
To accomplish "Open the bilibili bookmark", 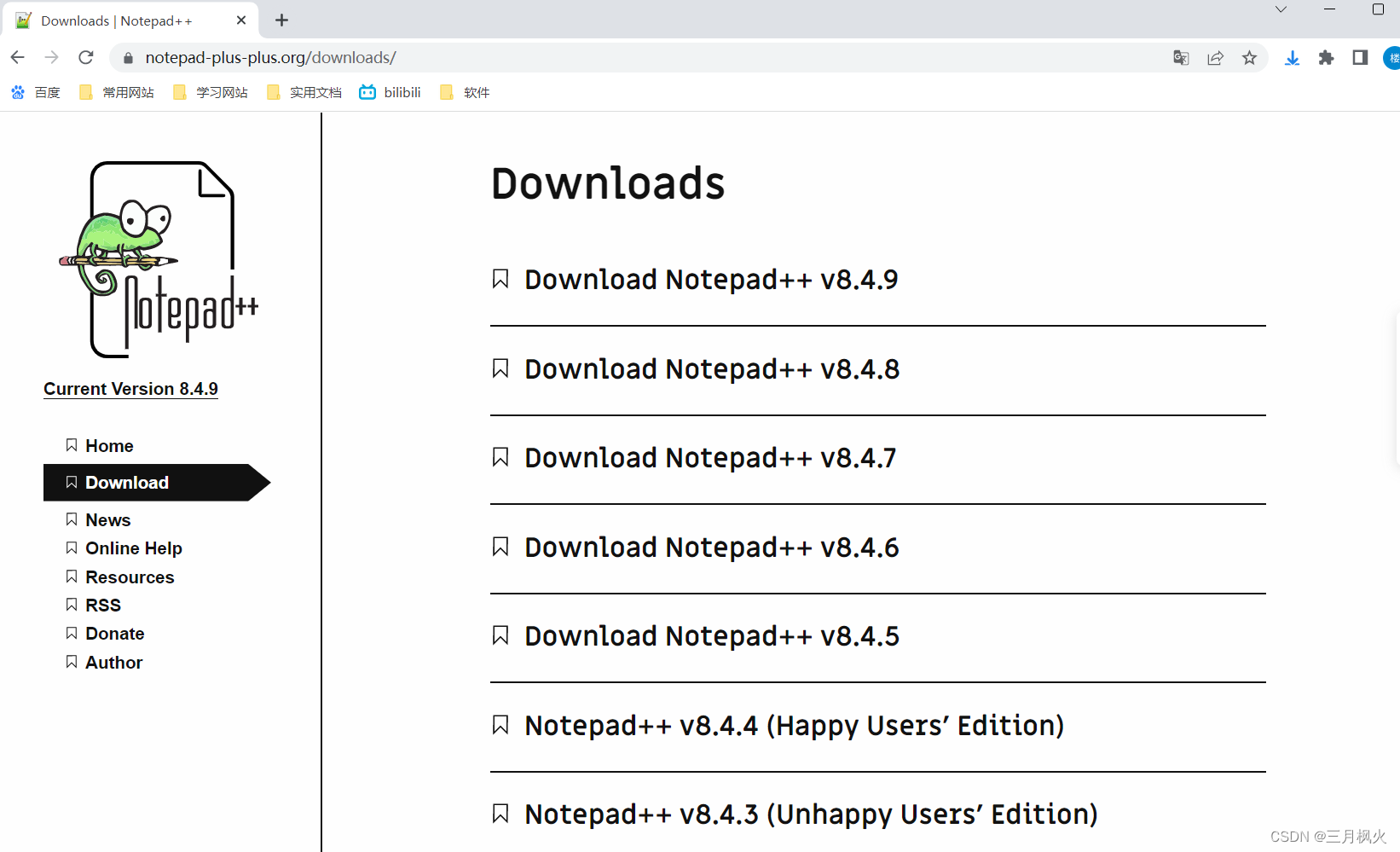I will [390, 92].
